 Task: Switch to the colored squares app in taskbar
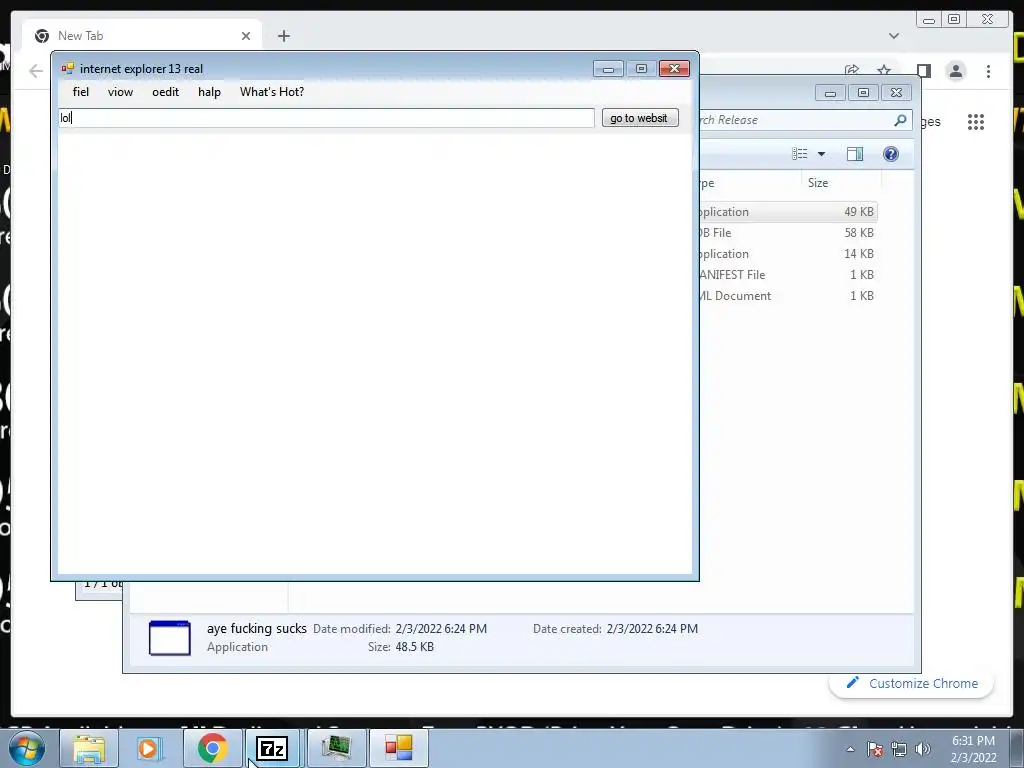click(x=398, y=748)
